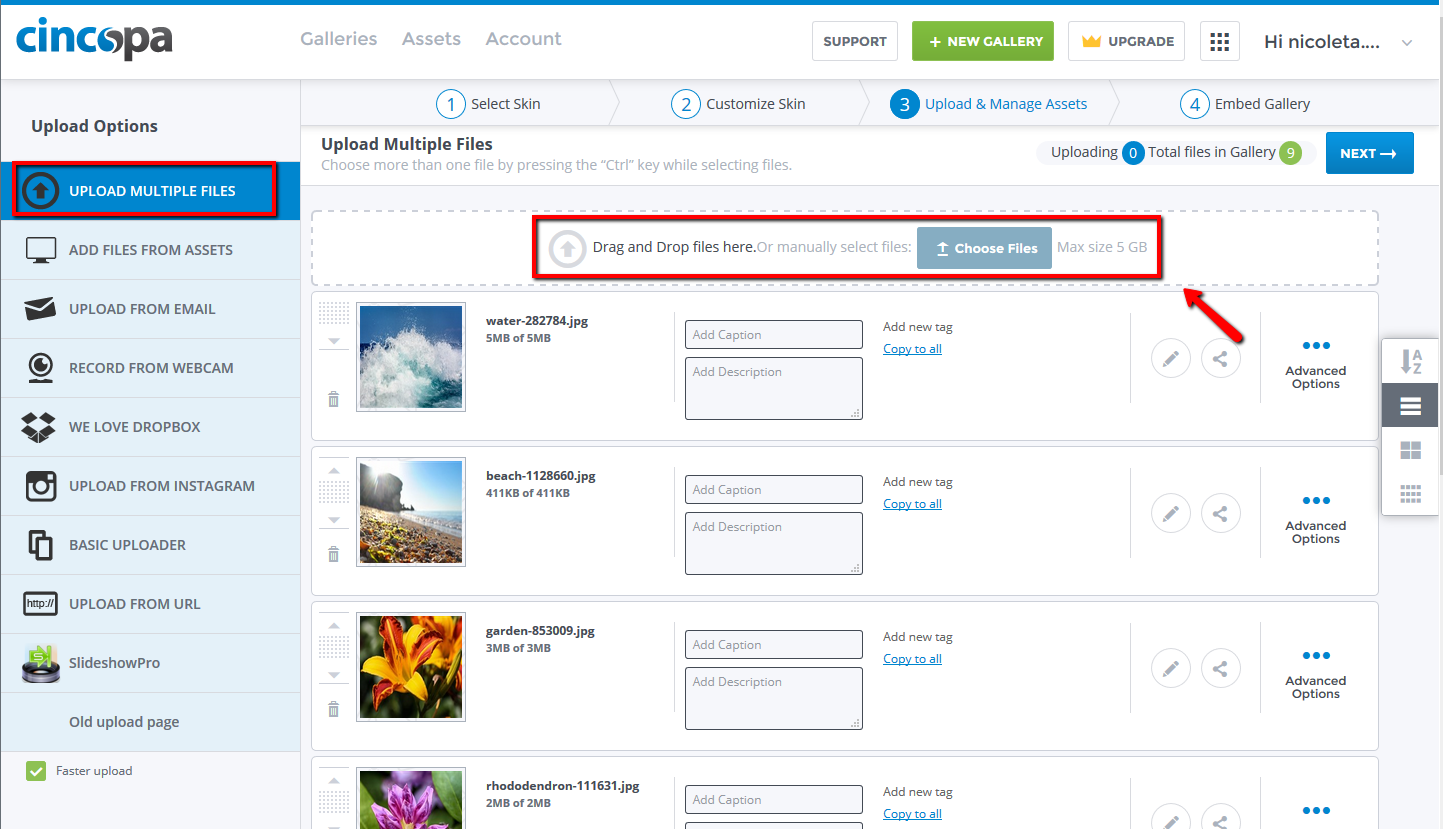Select Upload From Instagram option
Viewport: 1443px width, 829px height.
(150, 486)
